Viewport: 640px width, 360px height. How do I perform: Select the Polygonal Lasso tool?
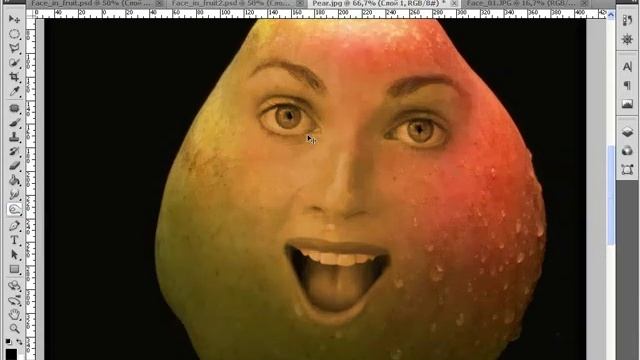coord(14,49)
